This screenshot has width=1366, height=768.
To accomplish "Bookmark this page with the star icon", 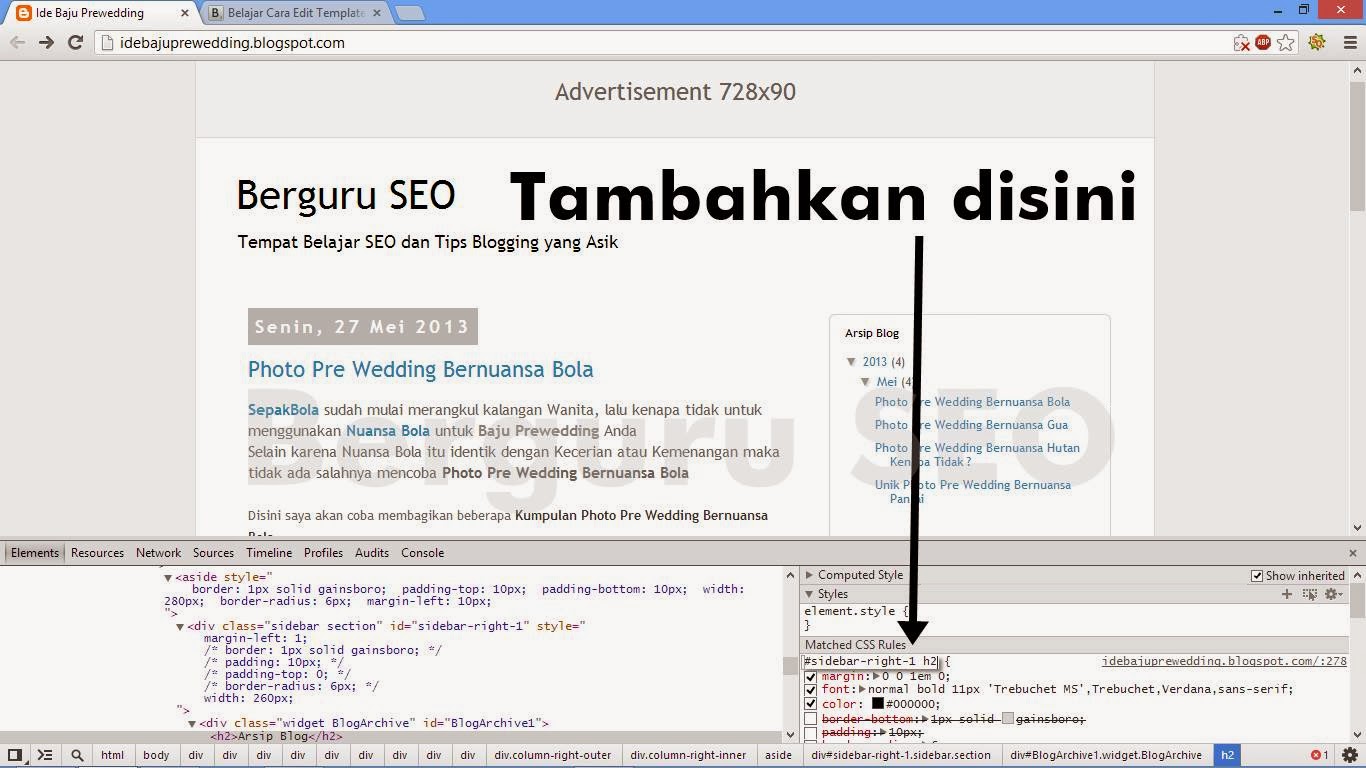I will 1286,43.
